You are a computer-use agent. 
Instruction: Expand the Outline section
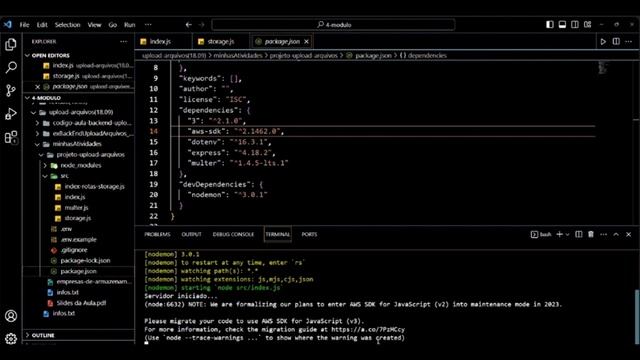(43, 335)
